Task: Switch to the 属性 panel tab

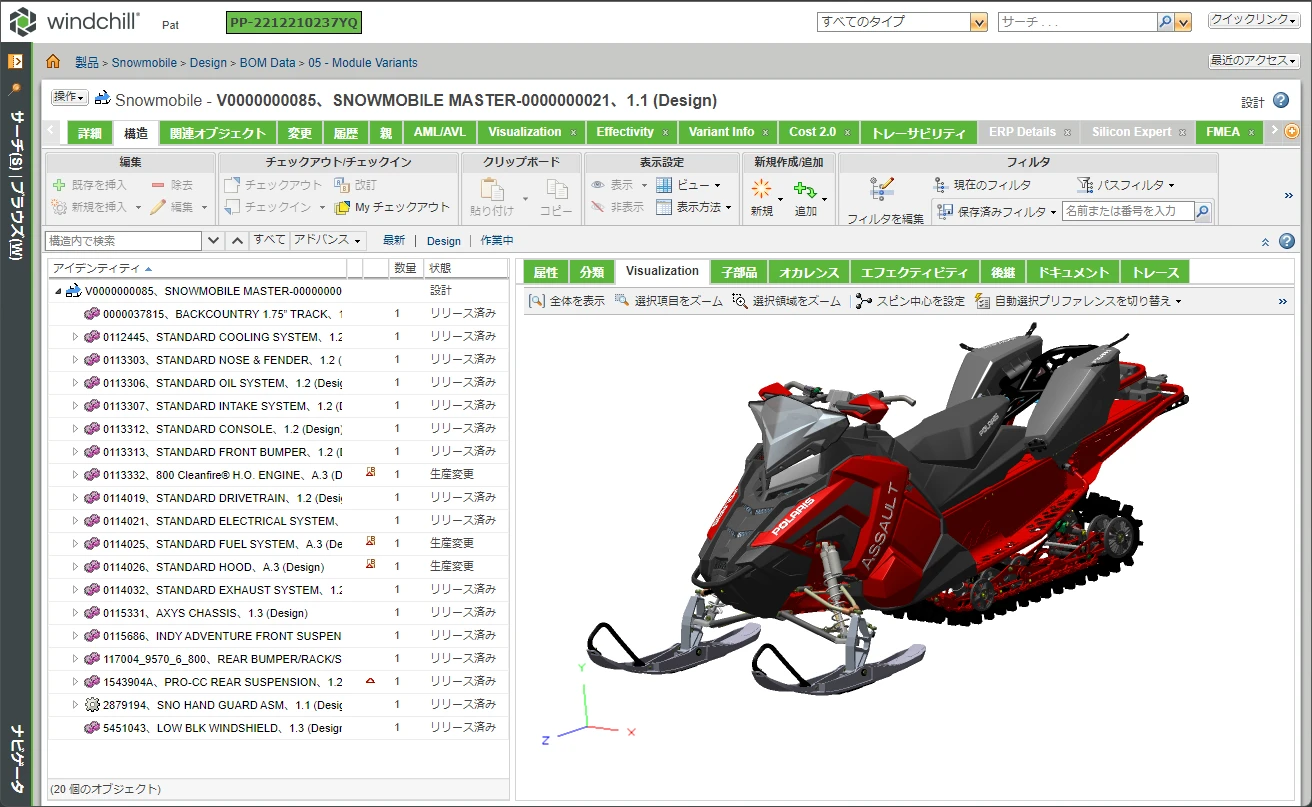Action: [x=545, y=272]
